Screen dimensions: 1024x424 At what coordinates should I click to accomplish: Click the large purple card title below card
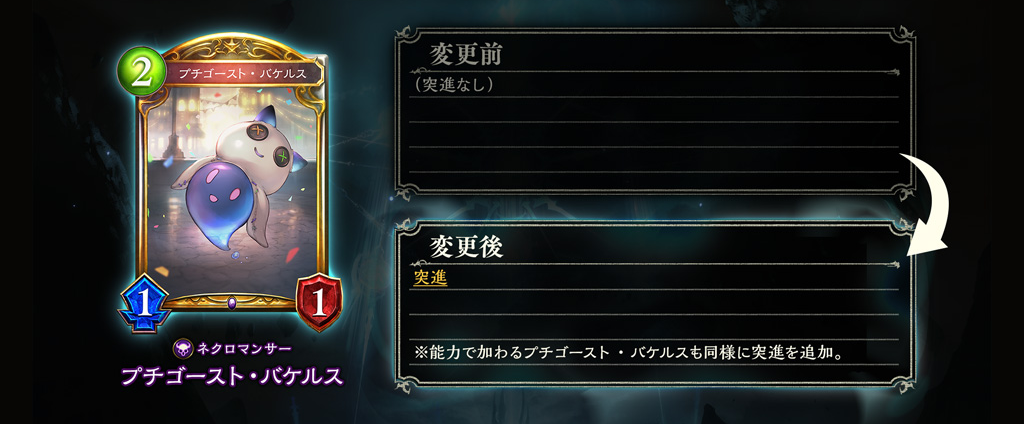click(x=232, y=376)
